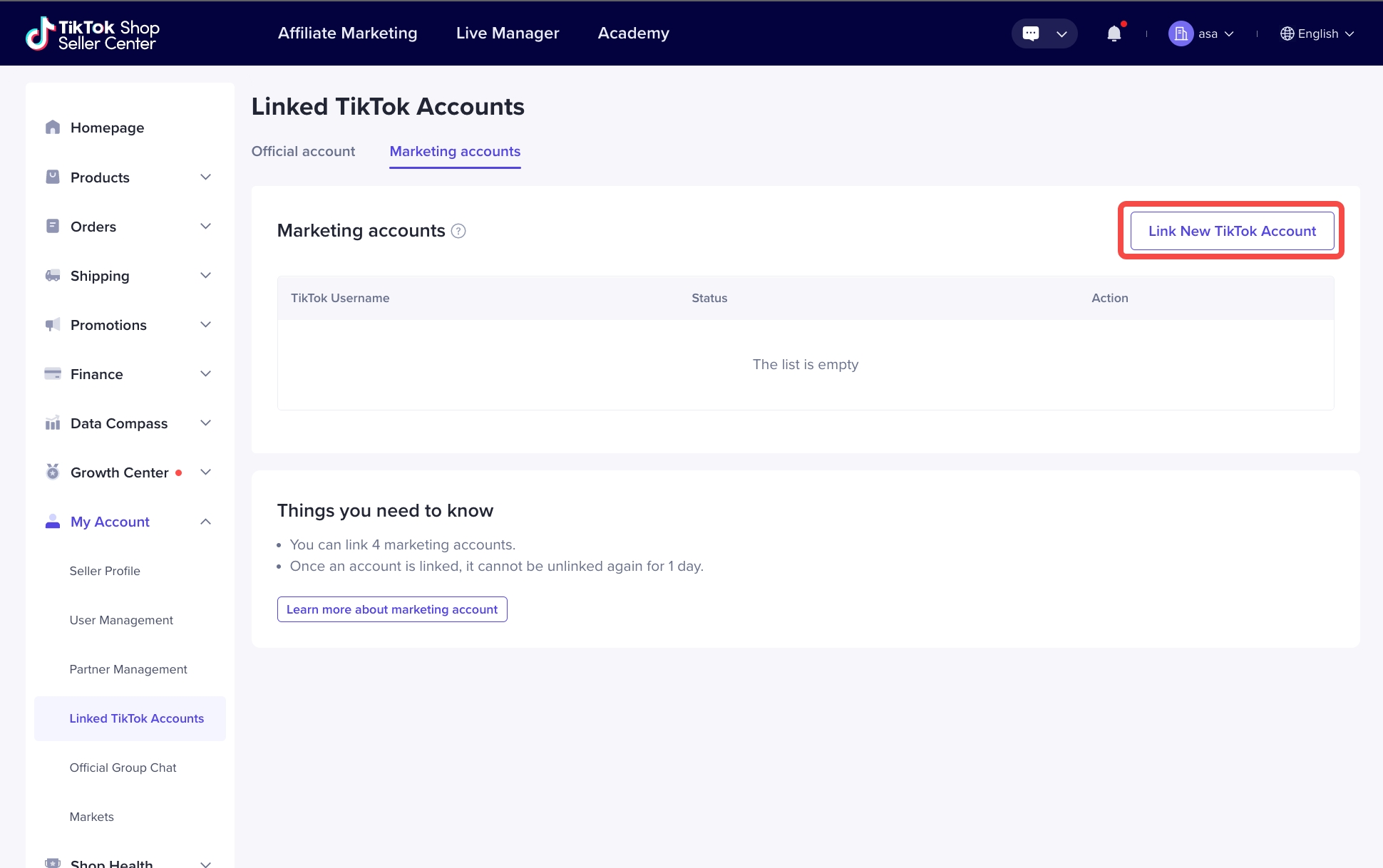Click the Orders menu label
The height and width of the screenshot is (868, 1383).
(93, 227)
